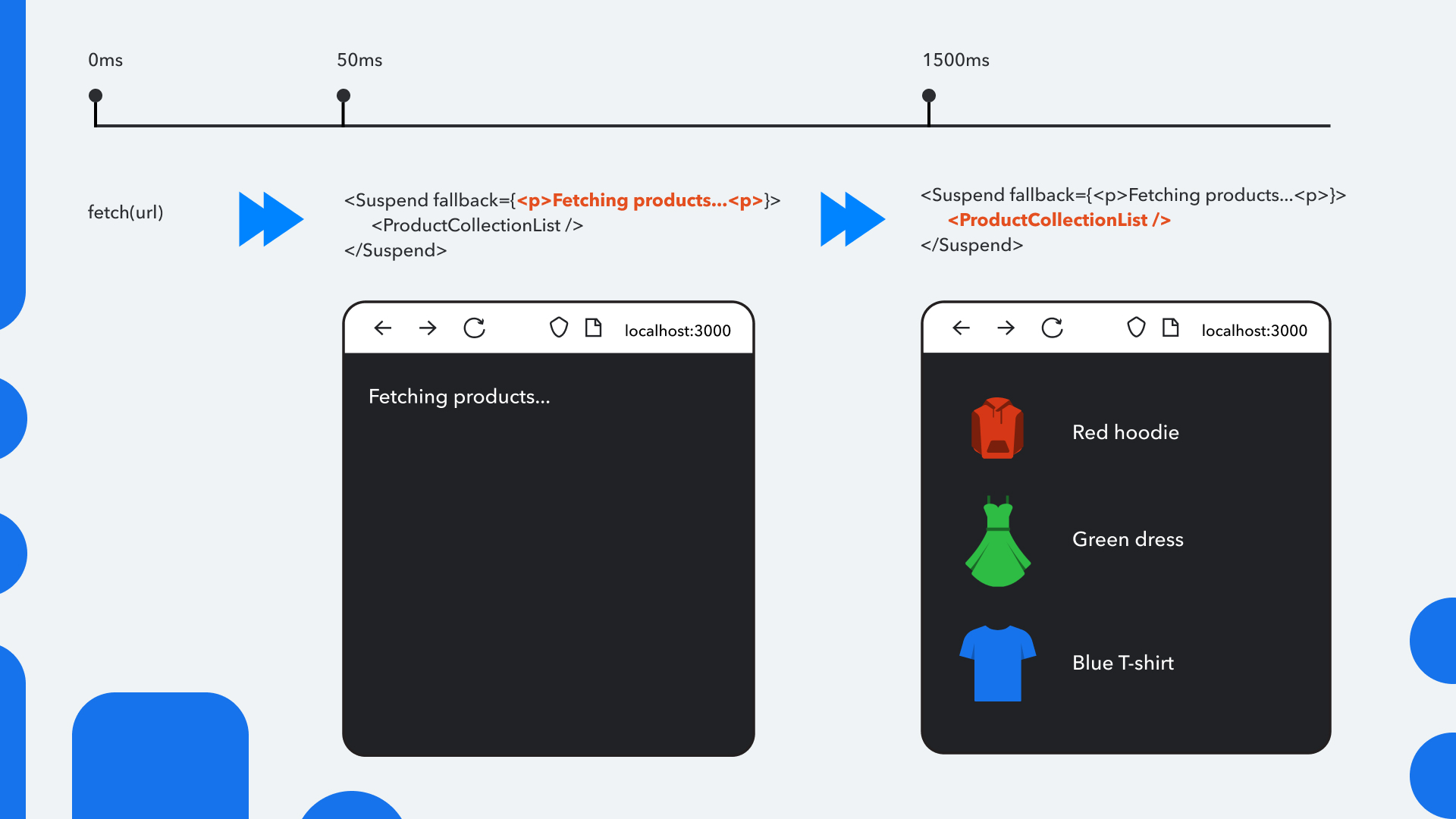Click the 0ms timeline marker dot
1456x819 pixels.
click(x=96, y=96)
